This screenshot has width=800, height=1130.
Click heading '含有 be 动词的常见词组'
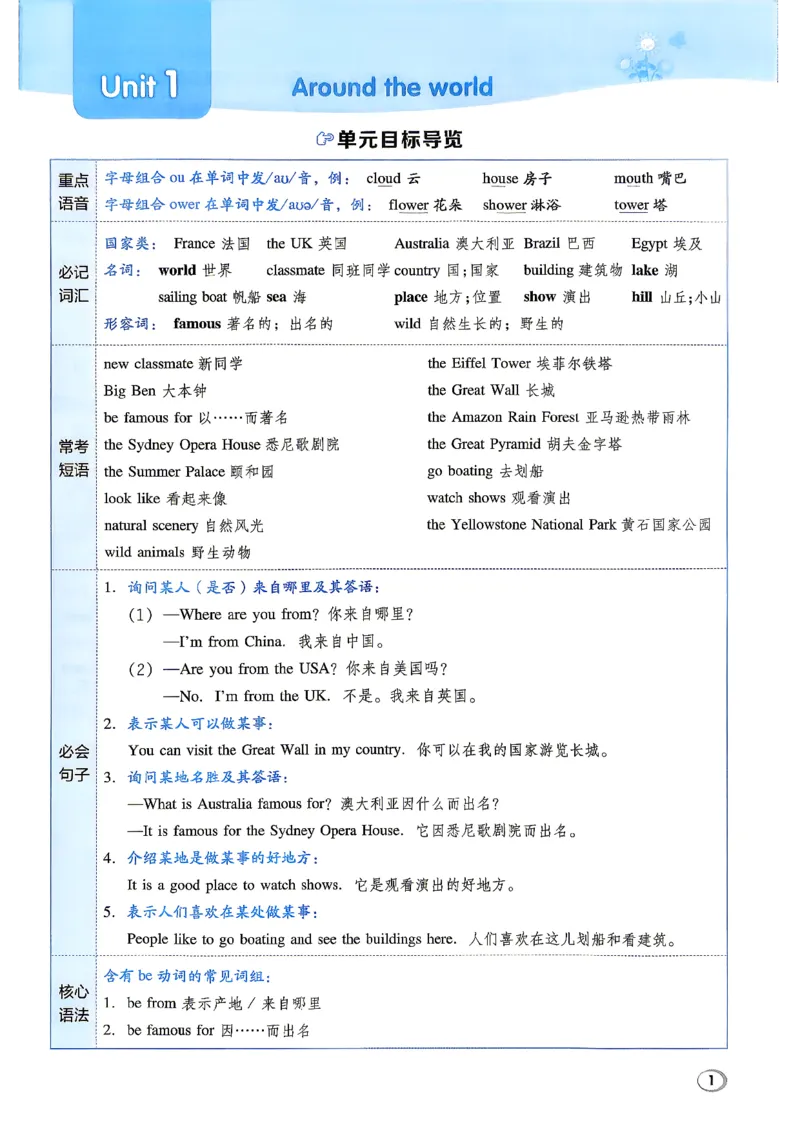click(x=187, y=976)
